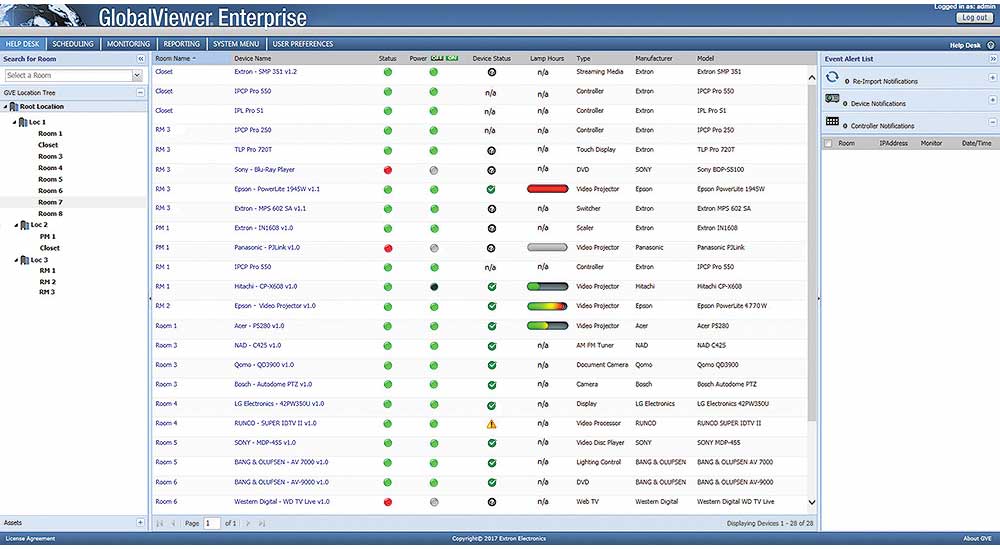The width and height of the screenshot is (1000, 549).
Task: Collapse the Loc 2 tree node
Action: click(17, 225)
